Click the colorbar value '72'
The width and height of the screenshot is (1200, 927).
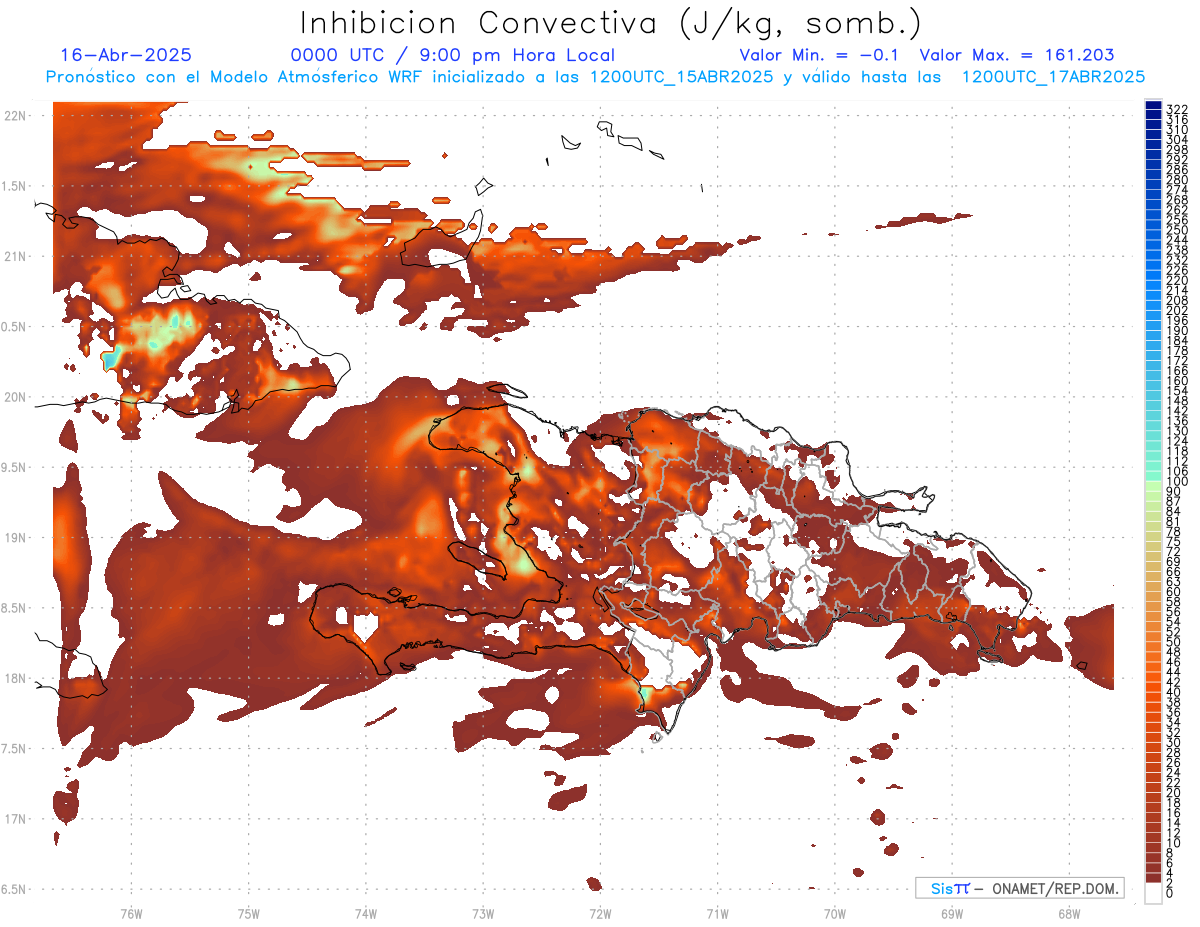click(1174, 553)
